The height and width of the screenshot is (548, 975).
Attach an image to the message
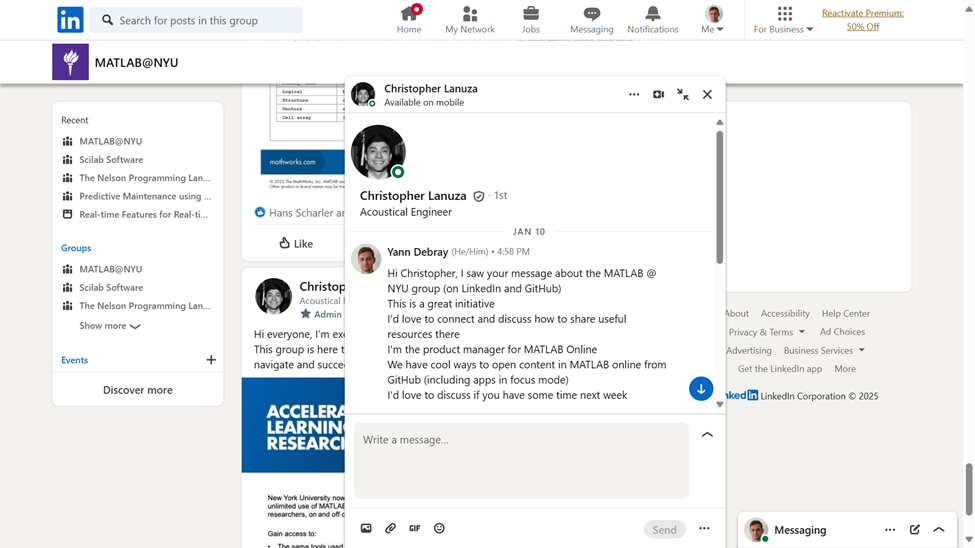pyautogui.click(x=366, y=529)
